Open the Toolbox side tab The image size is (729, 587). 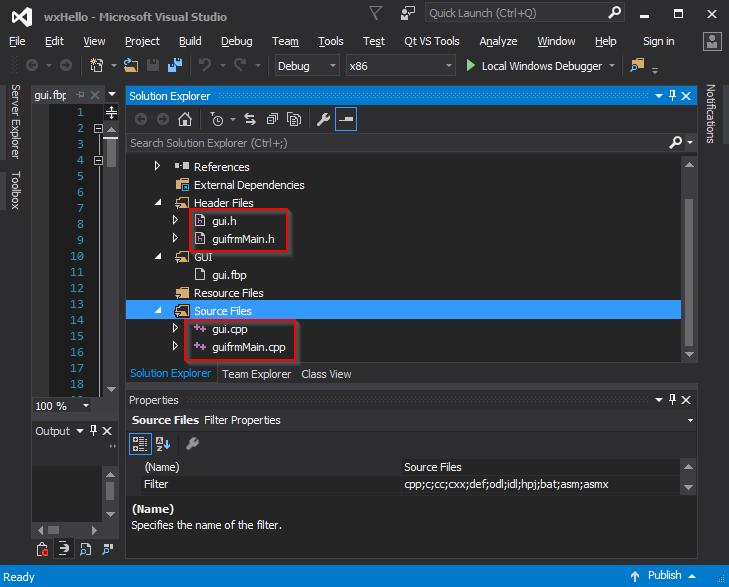click(15, 190)
